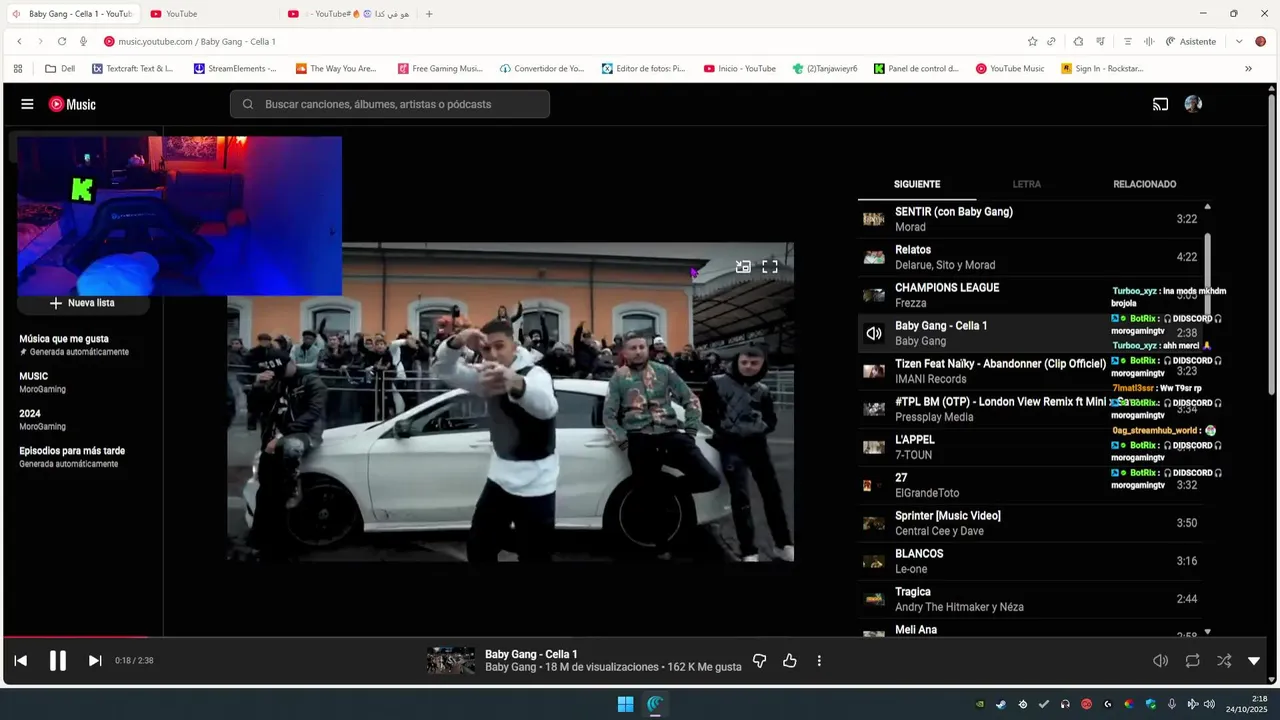Click the Relatos queue thumbnail
The width and height of the screenshot is (1280, 720).
tap(874, 257)
